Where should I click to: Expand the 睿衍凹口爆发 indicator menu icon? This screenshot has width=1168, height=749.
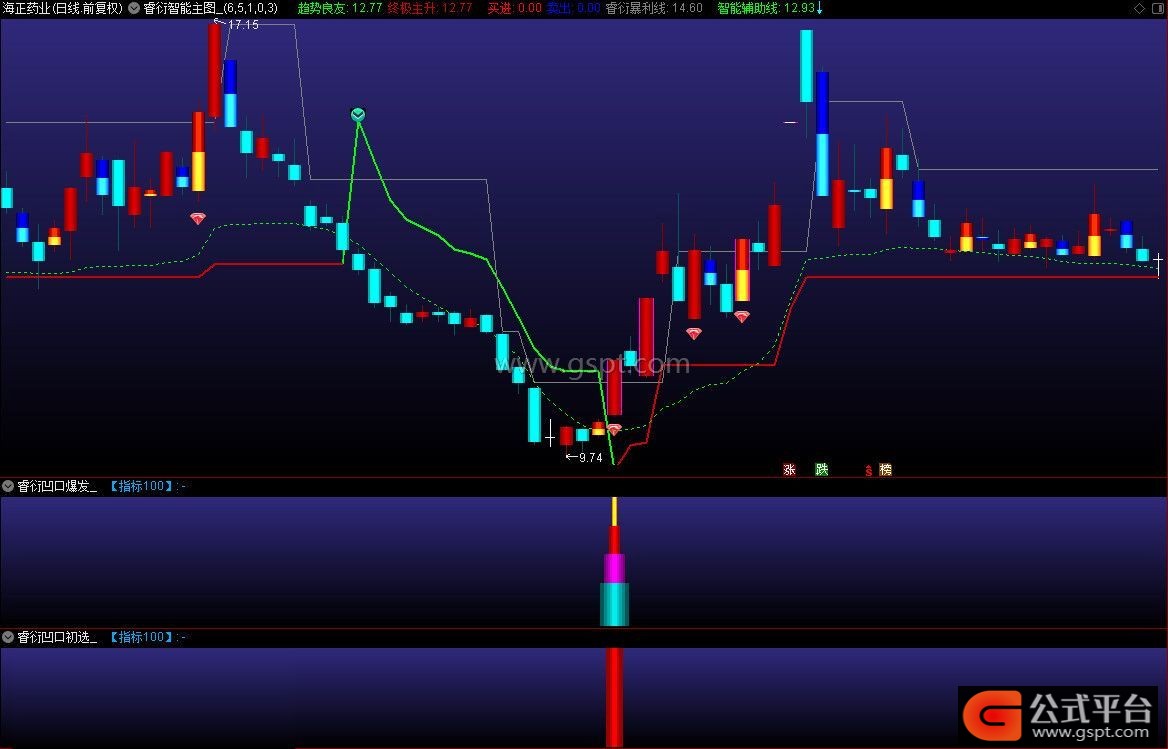click(8, 486)
